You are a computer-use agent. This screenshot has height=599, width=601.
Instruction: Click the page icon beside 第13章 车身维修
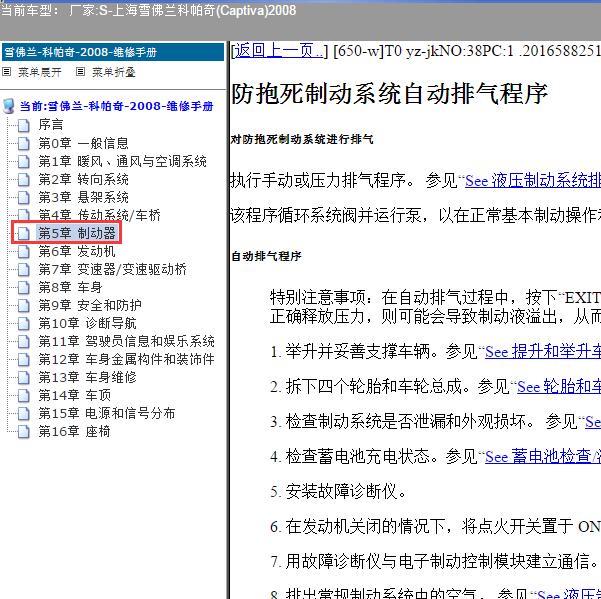click(x=24, y=377)
